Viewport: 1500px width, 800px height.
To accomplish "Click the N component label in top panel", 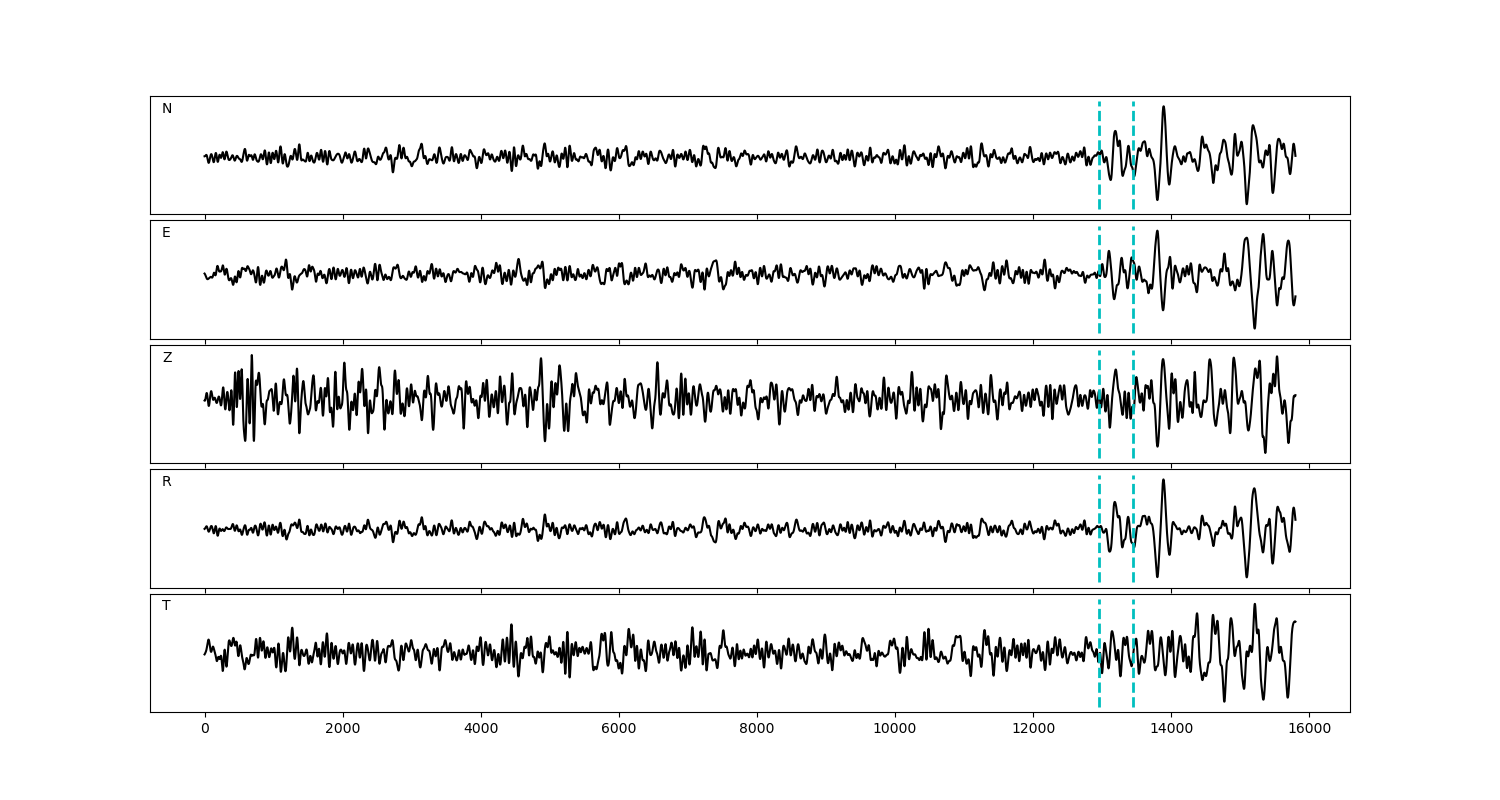I will (167, 109).
